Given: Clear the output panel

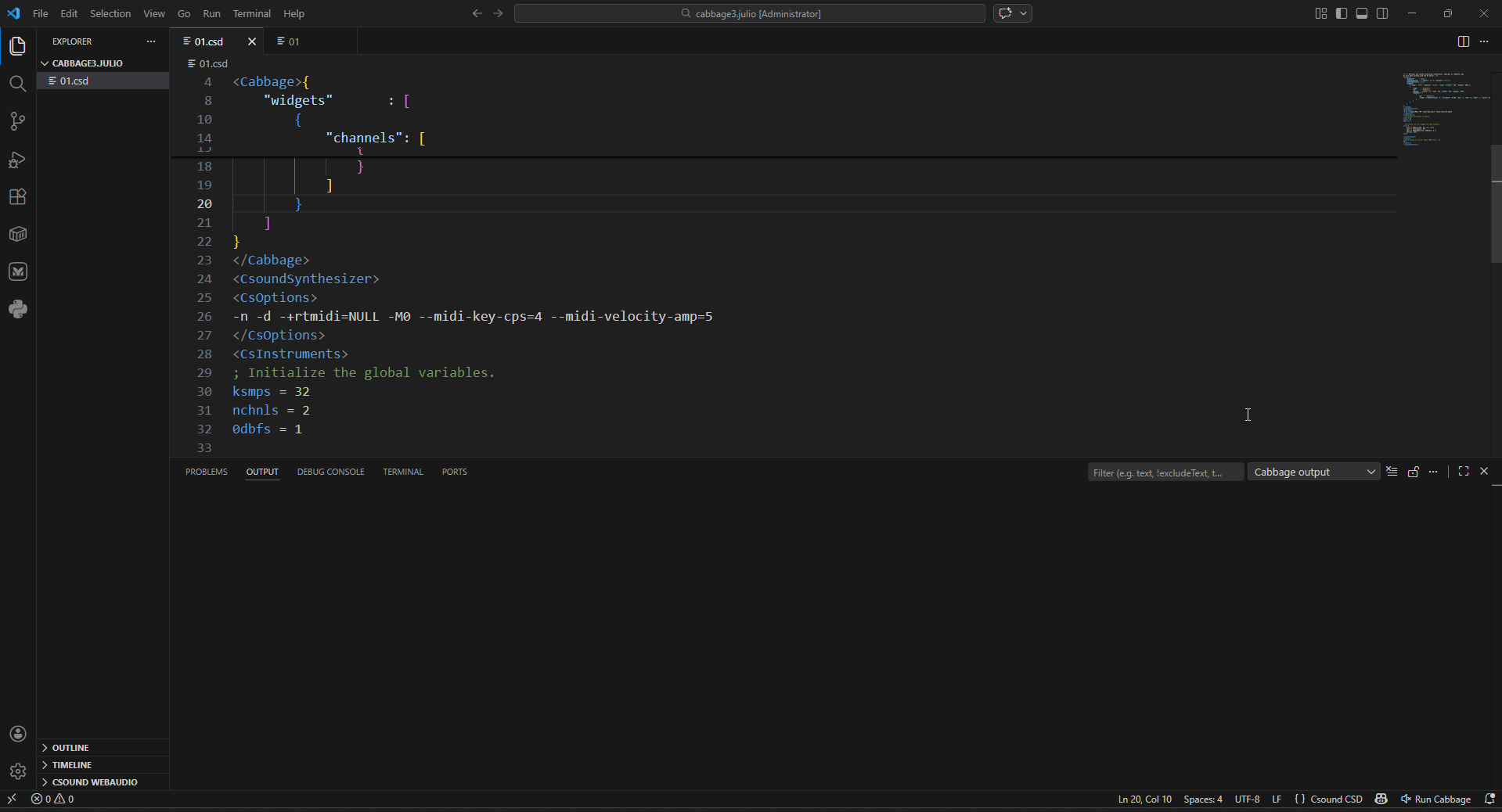Looking at the screenshot, I should coord(1392,472).
